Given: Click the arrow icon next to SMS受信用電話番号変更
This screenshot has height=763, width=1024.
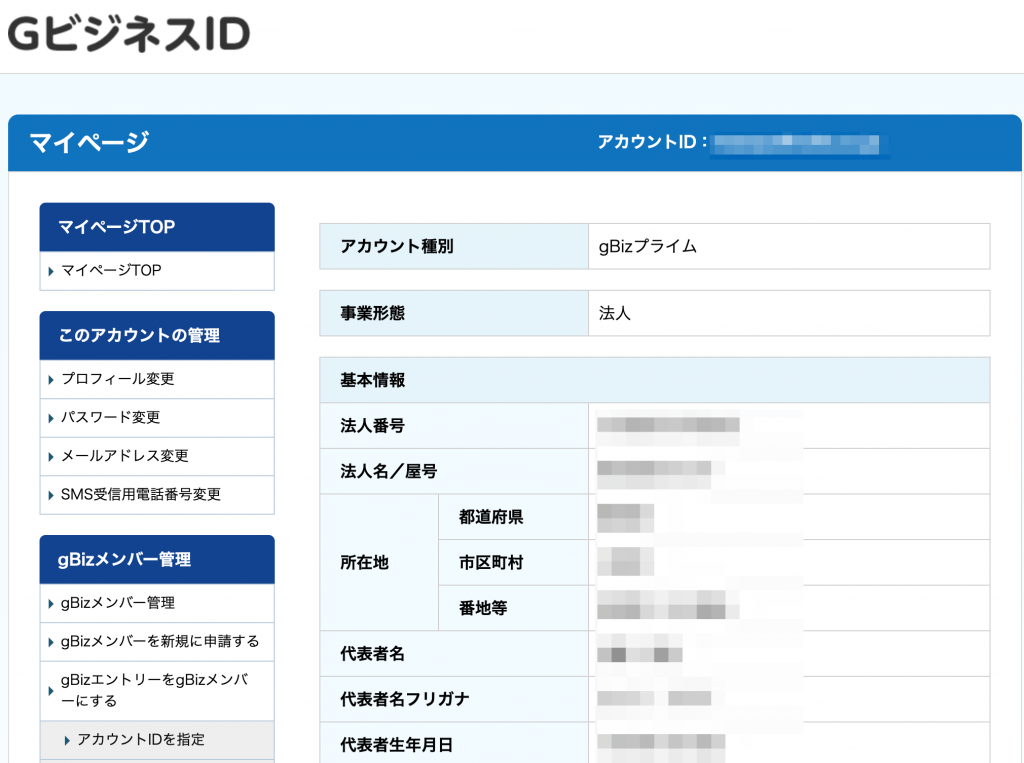Looking at the screenshot, I should (51, 495).
